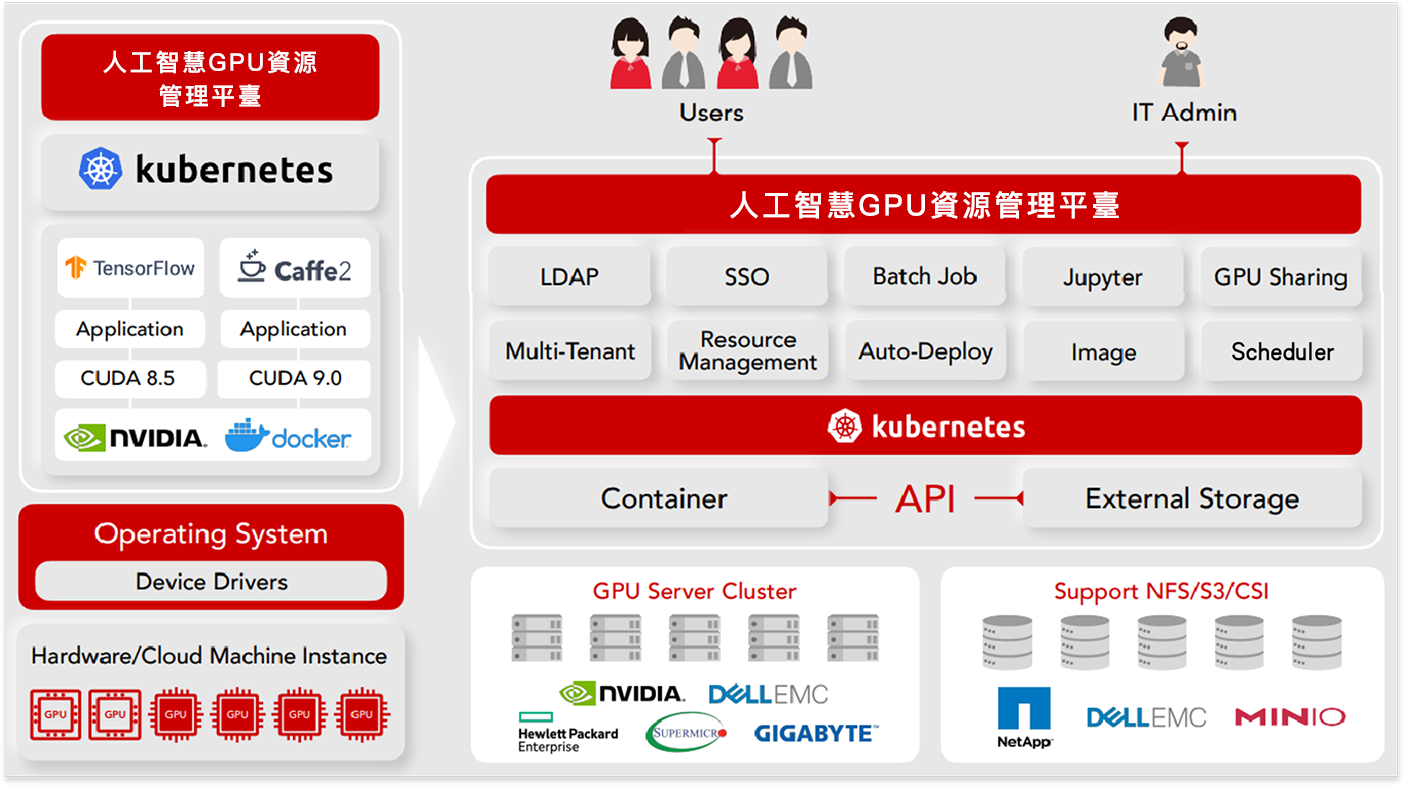This screenshot has width=1404, height=786.
Task: Select the MinIO logo
Action: [1289, 717]
